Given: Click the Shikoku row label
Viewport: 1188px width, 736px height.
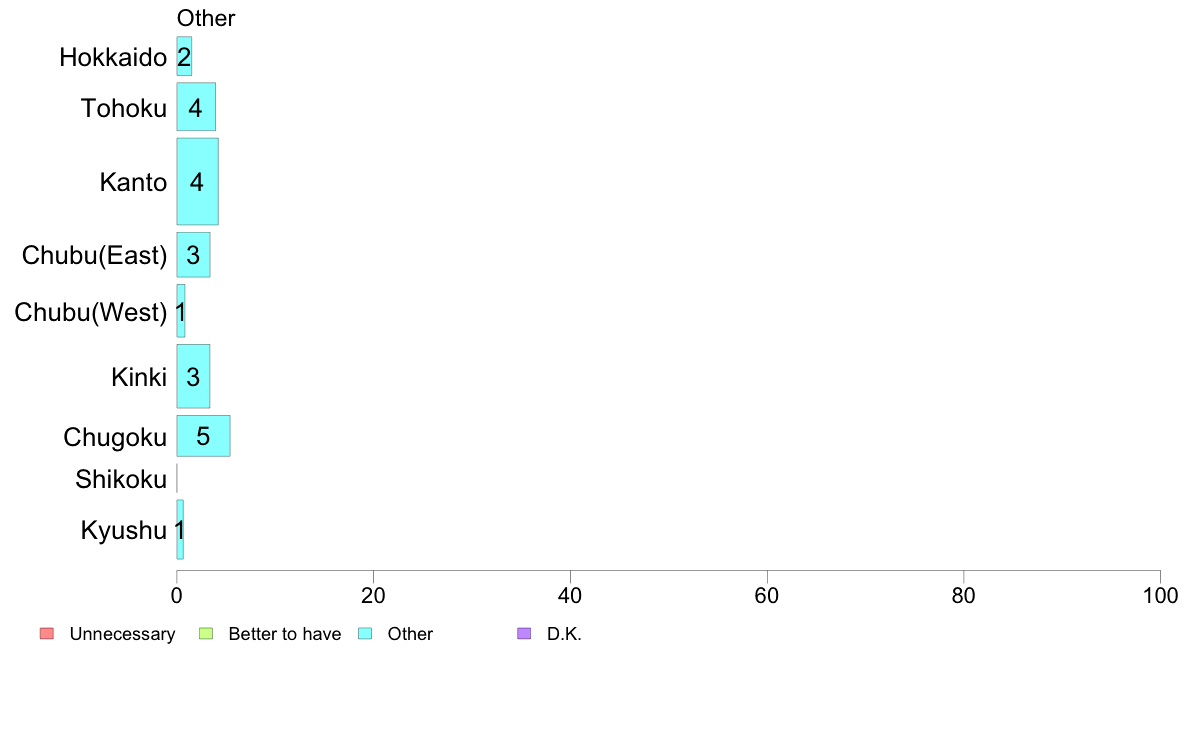Looking at the screenshot, I should click(120, 479).
